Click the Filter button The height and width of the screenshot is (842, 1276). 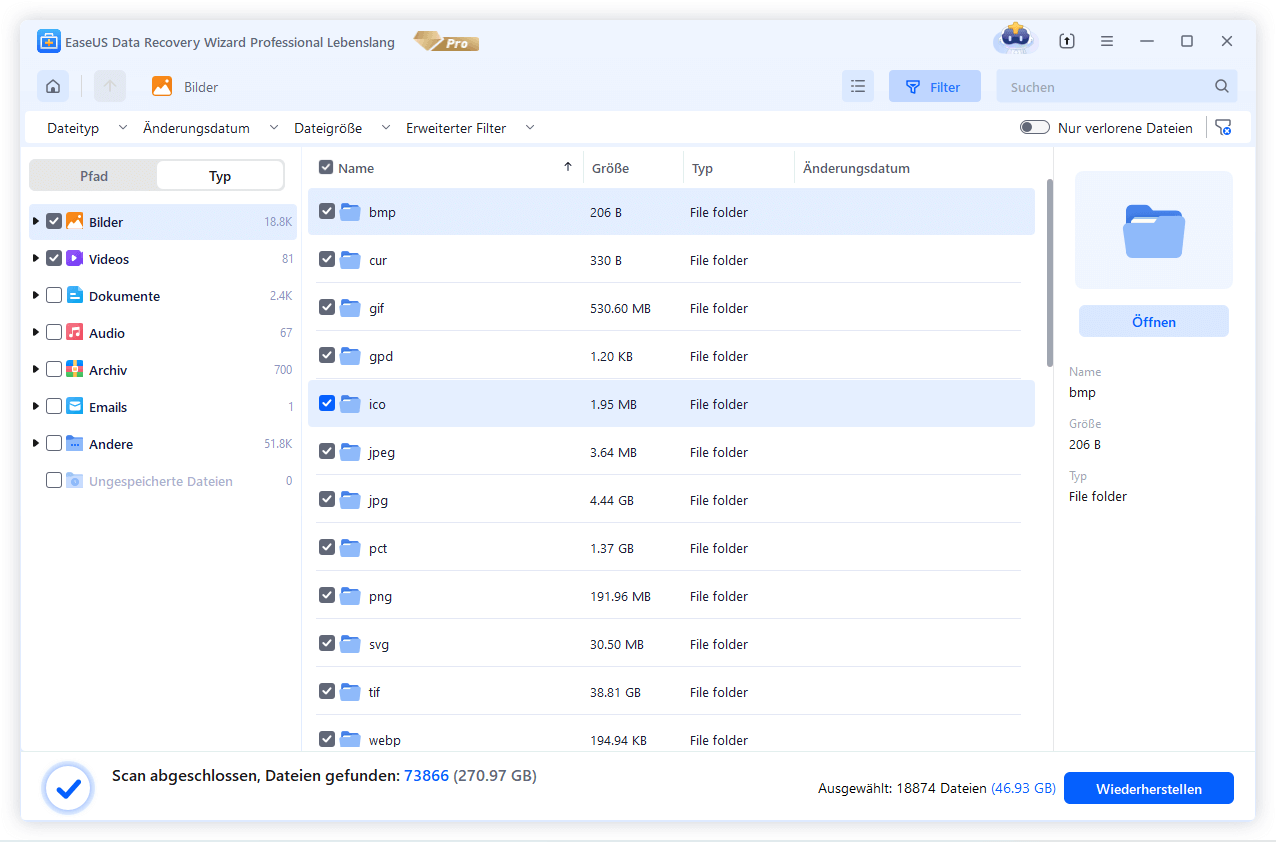pyautogui.click(x=935, y=87)
